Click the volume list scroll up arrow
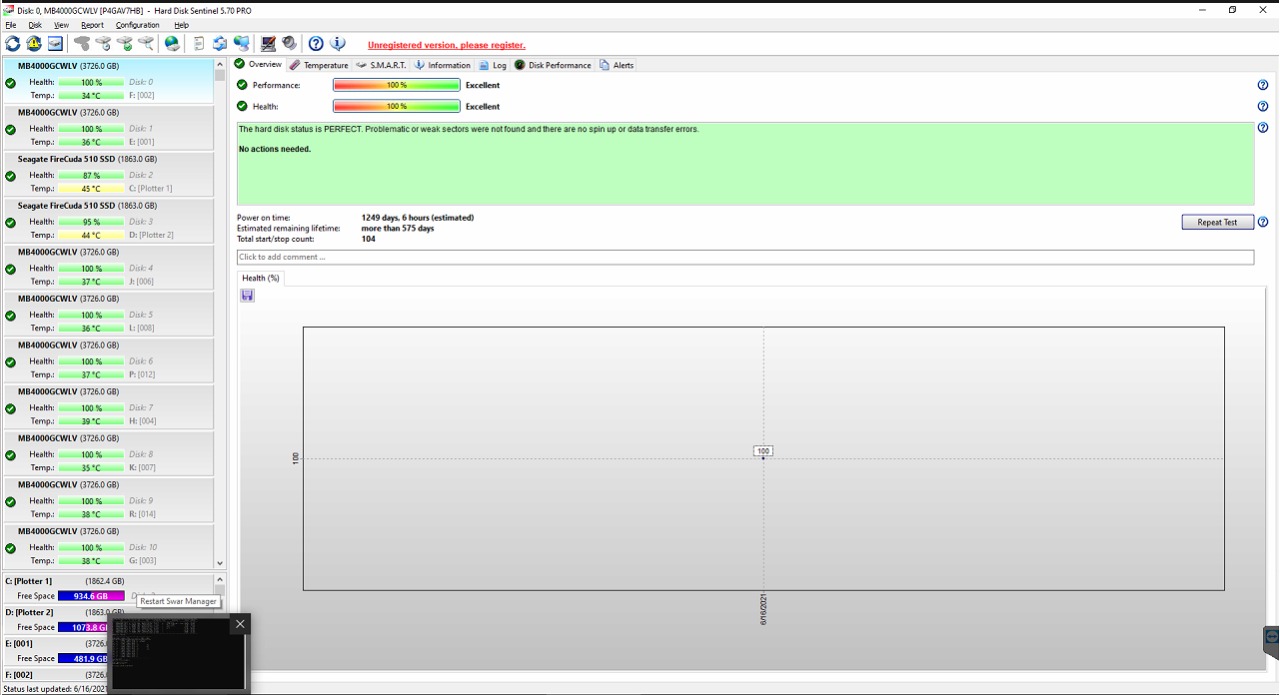The width and height of the screenshot is (1280, 695). [x=220, y=580]
